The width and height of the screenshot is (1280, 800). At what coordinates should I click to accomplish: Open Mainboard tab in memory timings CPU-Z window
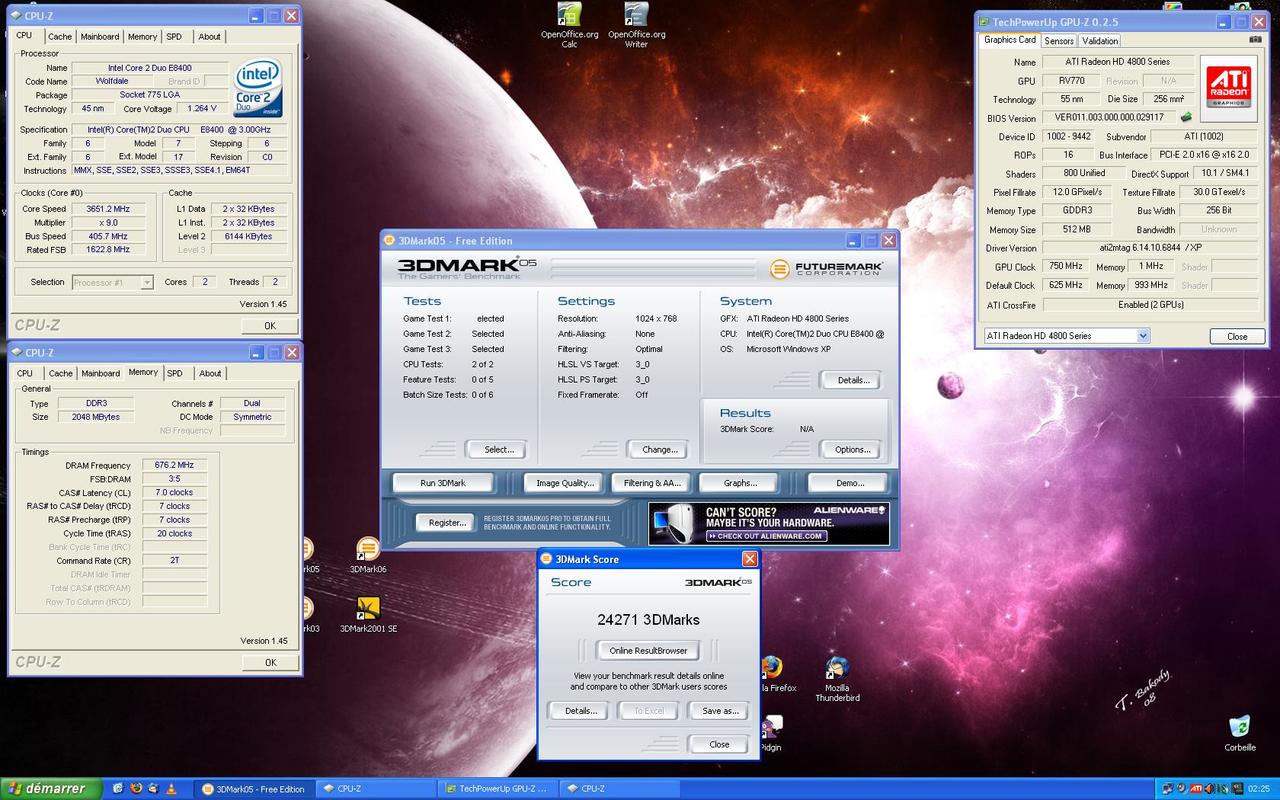(101, 373)
